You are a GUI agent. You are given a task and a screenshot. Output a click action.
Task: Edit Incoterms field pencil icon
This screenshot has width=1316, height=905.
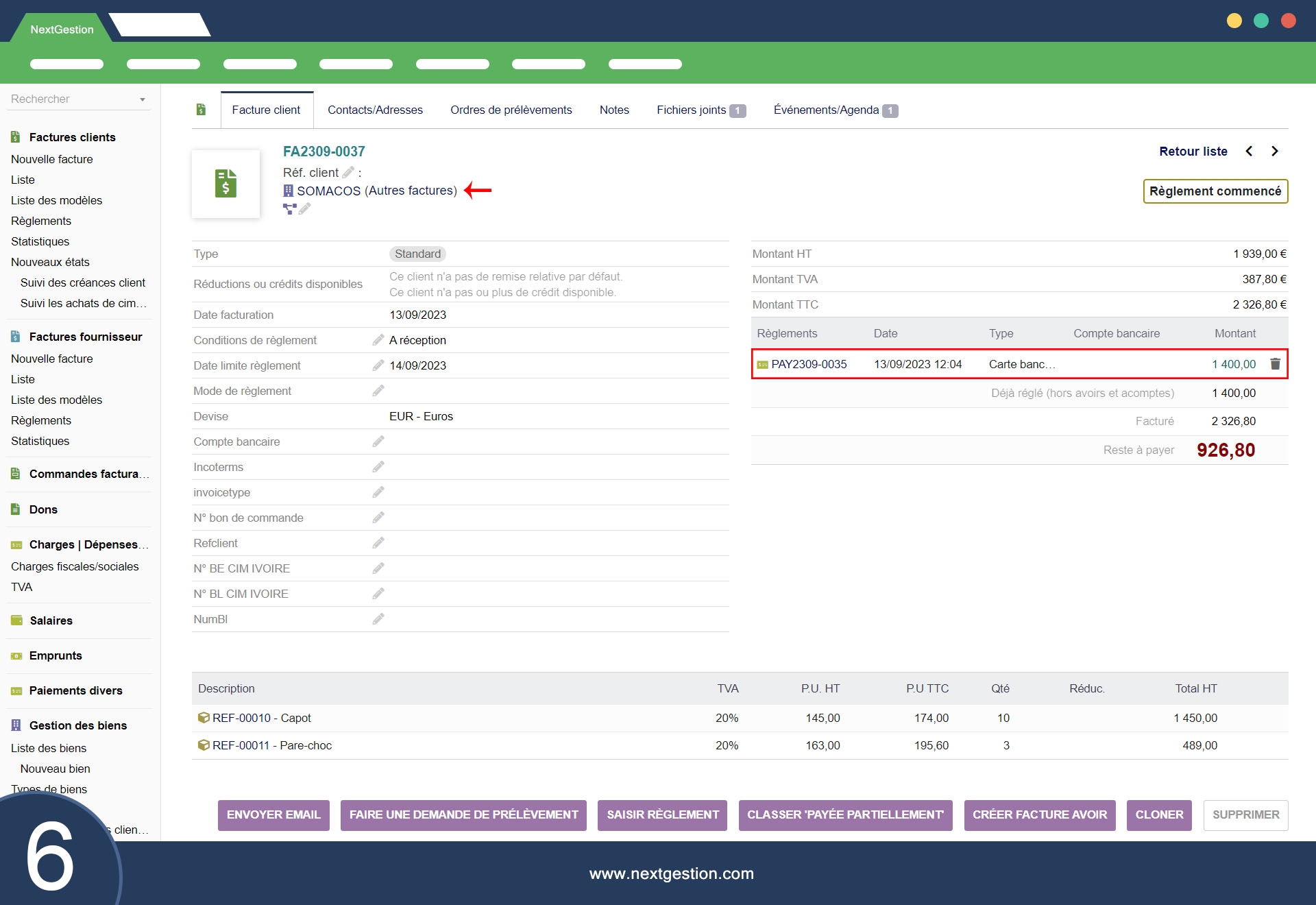[378, 467]
